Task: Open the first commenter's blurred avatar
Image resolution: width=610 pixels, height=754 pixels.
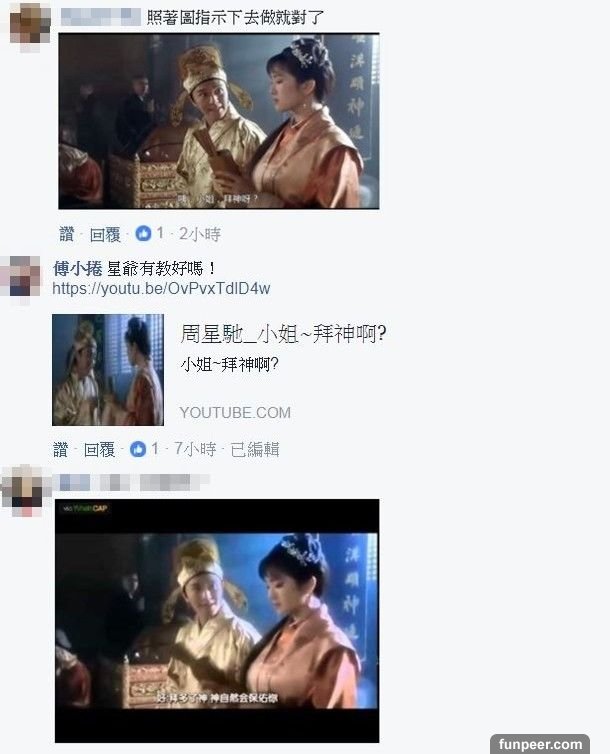Action: [x=30, y=24]
